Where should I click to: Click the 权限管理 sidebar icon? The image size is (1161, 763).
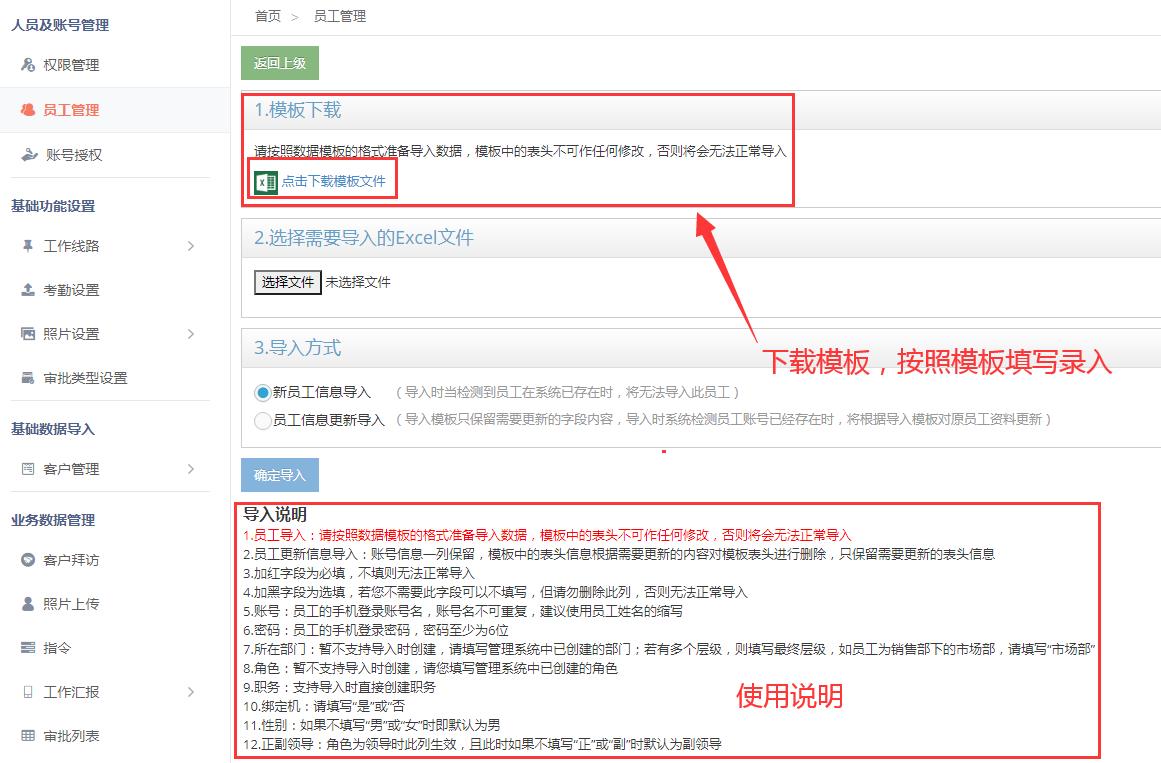click(x=28, y=65)
